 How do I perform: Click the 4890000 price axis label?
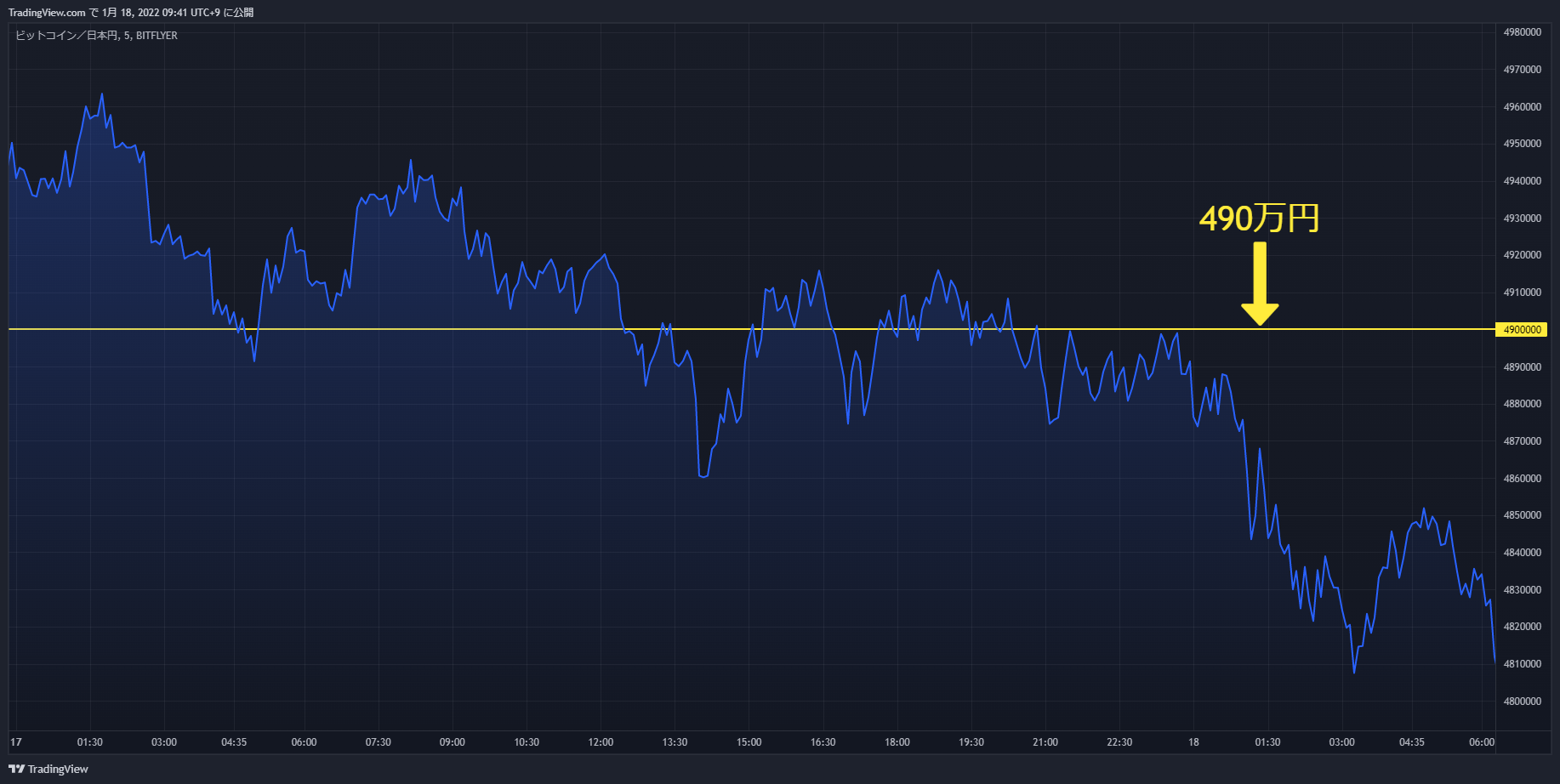1523,367
